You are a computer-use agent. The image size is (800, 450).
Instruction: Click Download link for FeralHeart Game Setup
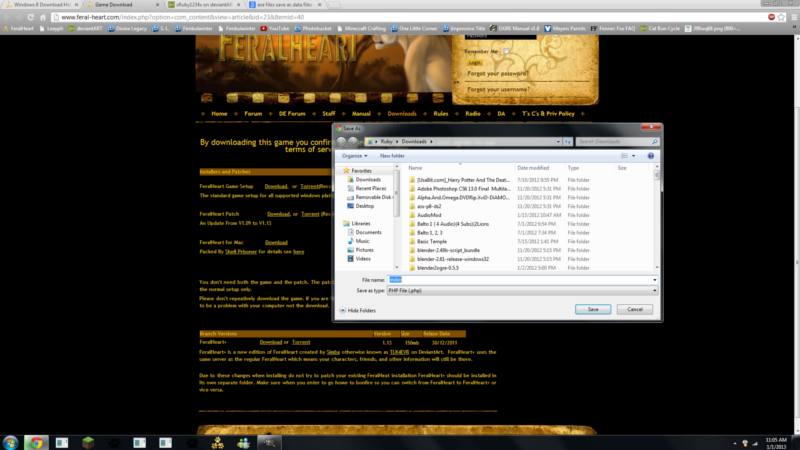276,186
